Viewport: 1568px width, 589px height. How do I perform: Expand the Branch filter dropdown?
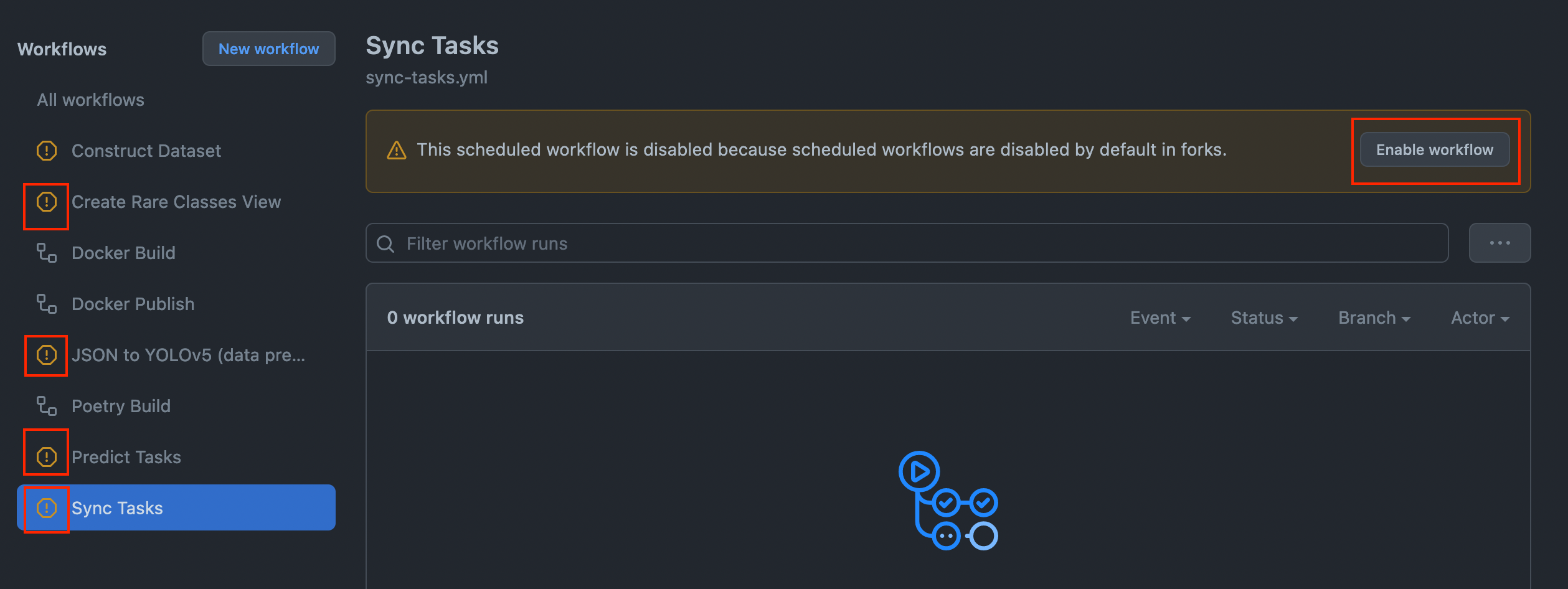click(1374, 318)
